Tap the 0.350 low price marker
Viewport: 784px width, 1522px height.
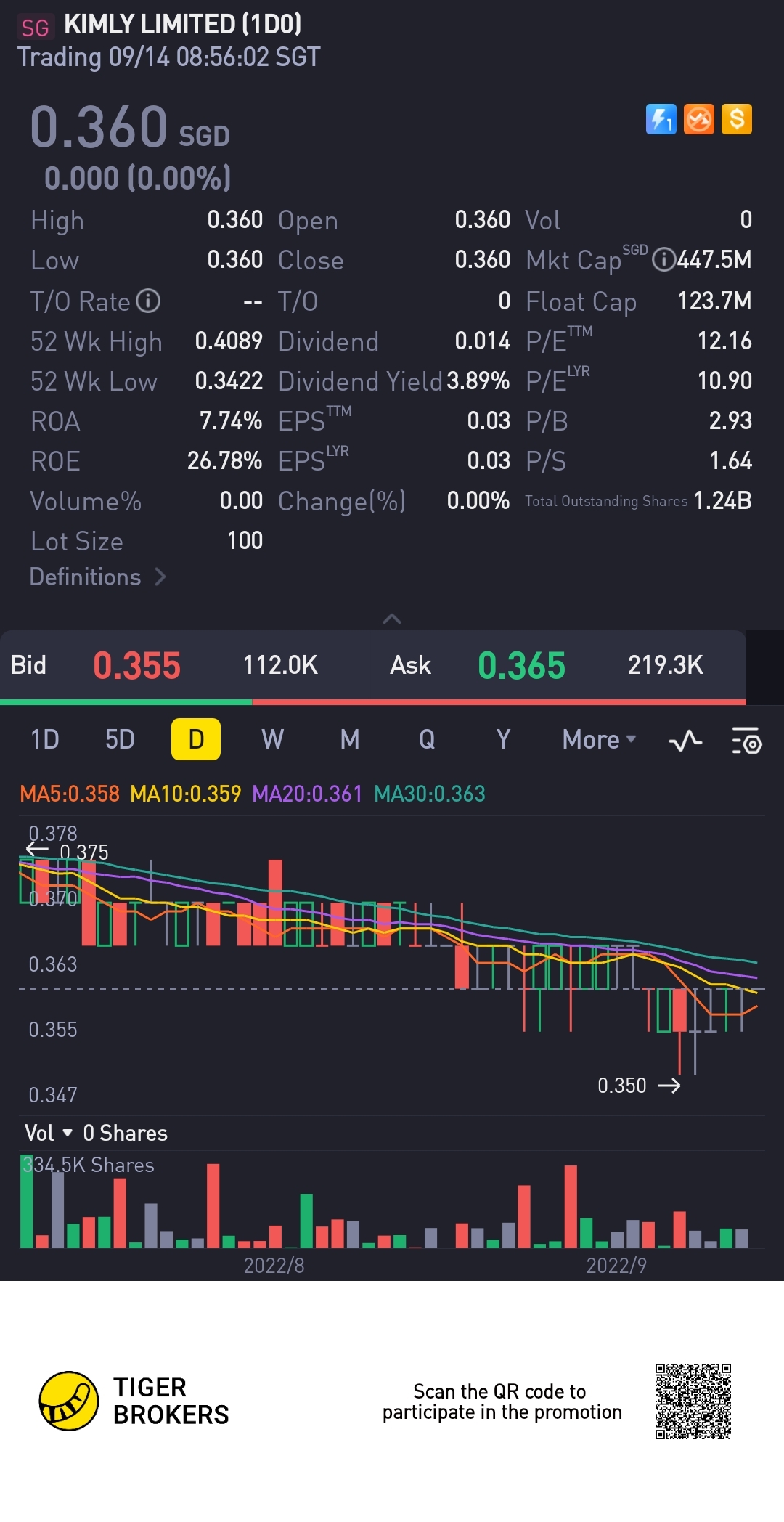(x=639, y=1086)
